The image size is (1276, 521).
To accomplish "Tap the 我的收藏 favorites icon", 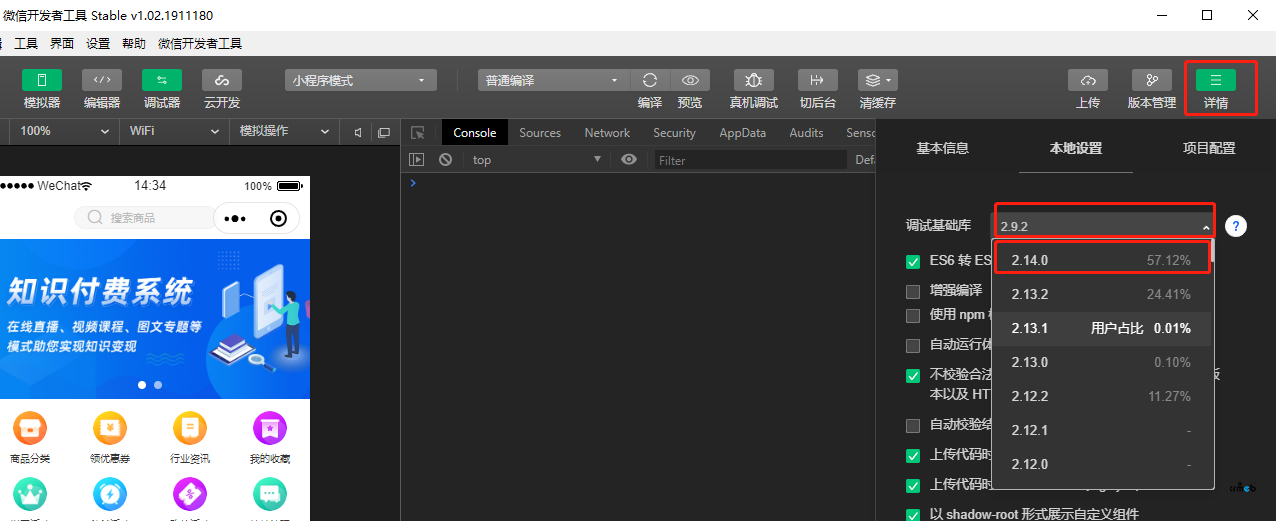I will [x=270, y=428].
